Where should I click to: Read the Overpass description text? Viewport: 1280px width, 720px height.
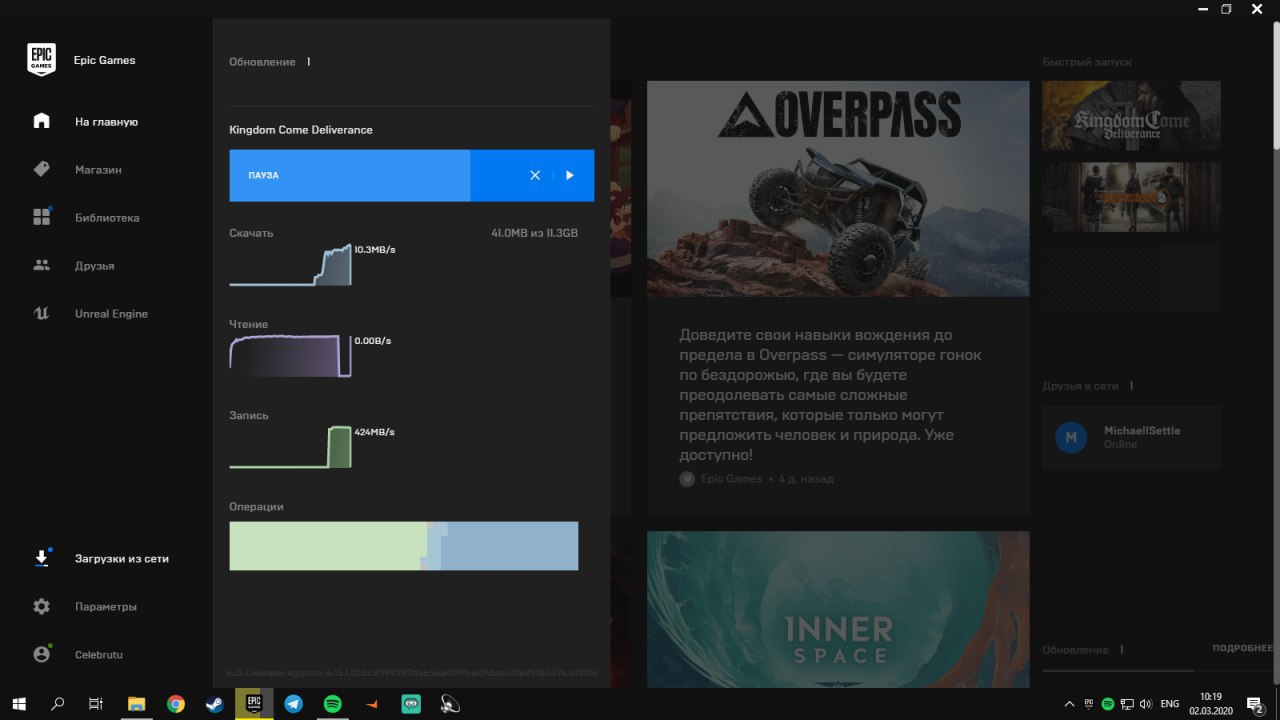pos(830,395)
